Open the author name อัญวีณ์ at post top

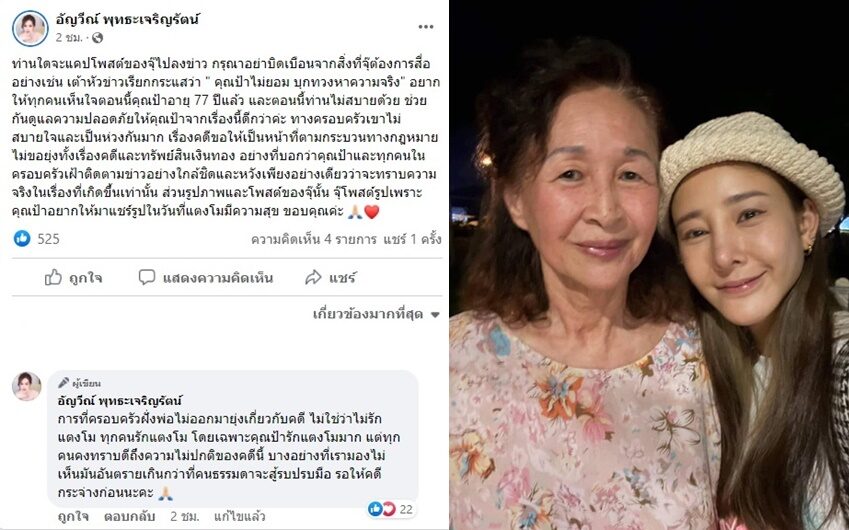128,20
